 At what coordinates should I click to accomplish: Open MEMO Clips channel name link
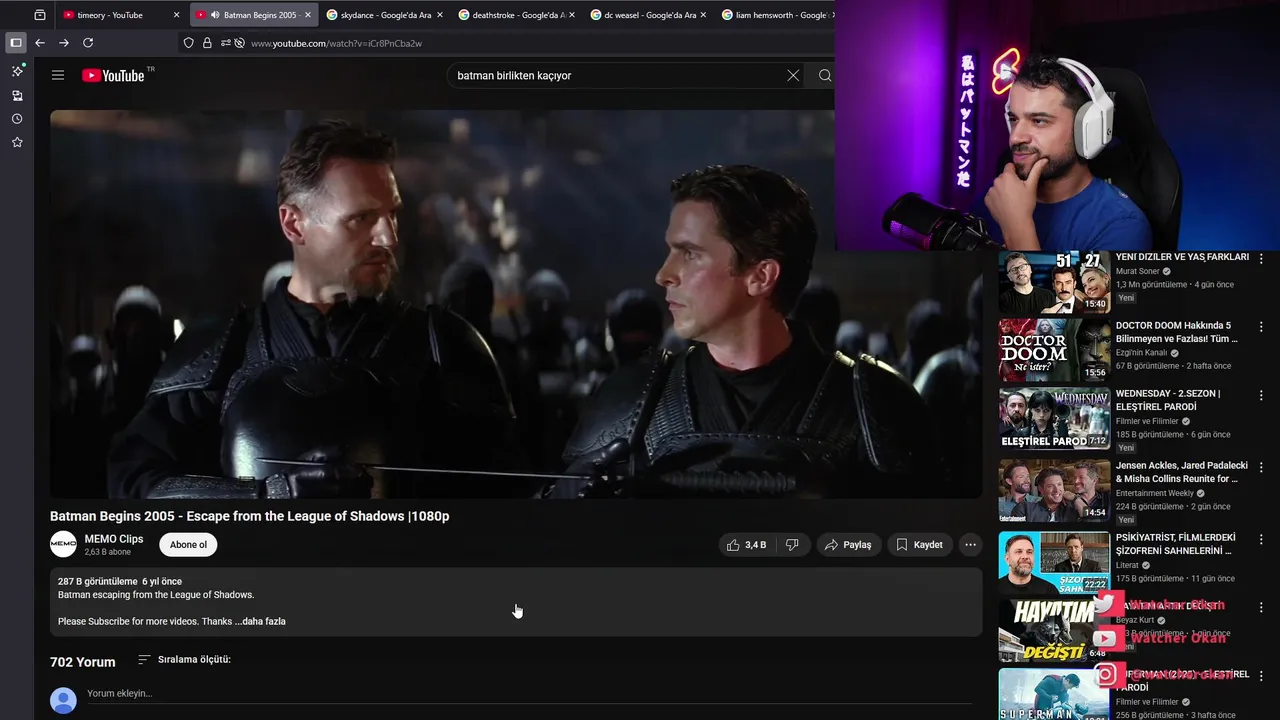pyautogui.click(x=114, y=539)
